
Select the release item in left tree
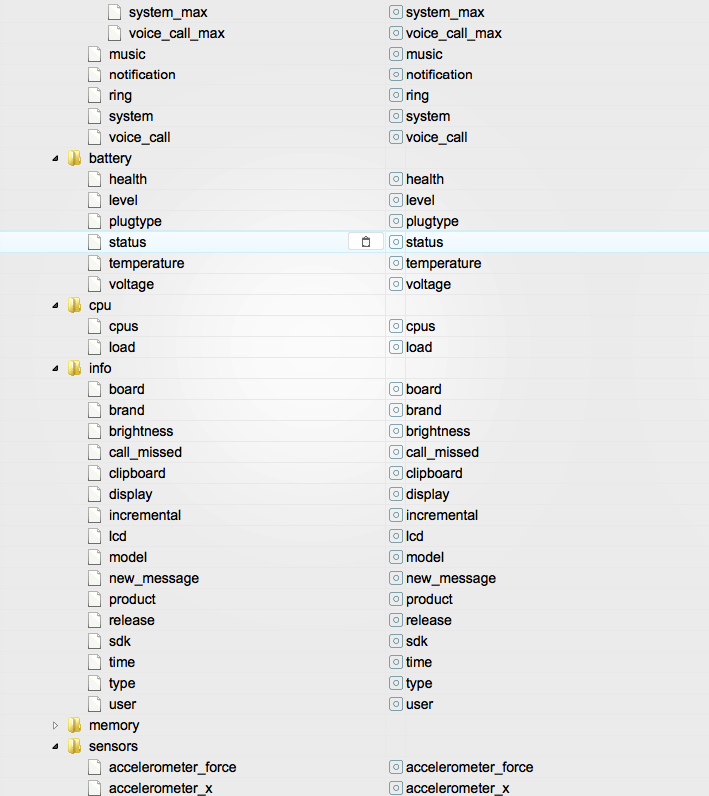131,620
